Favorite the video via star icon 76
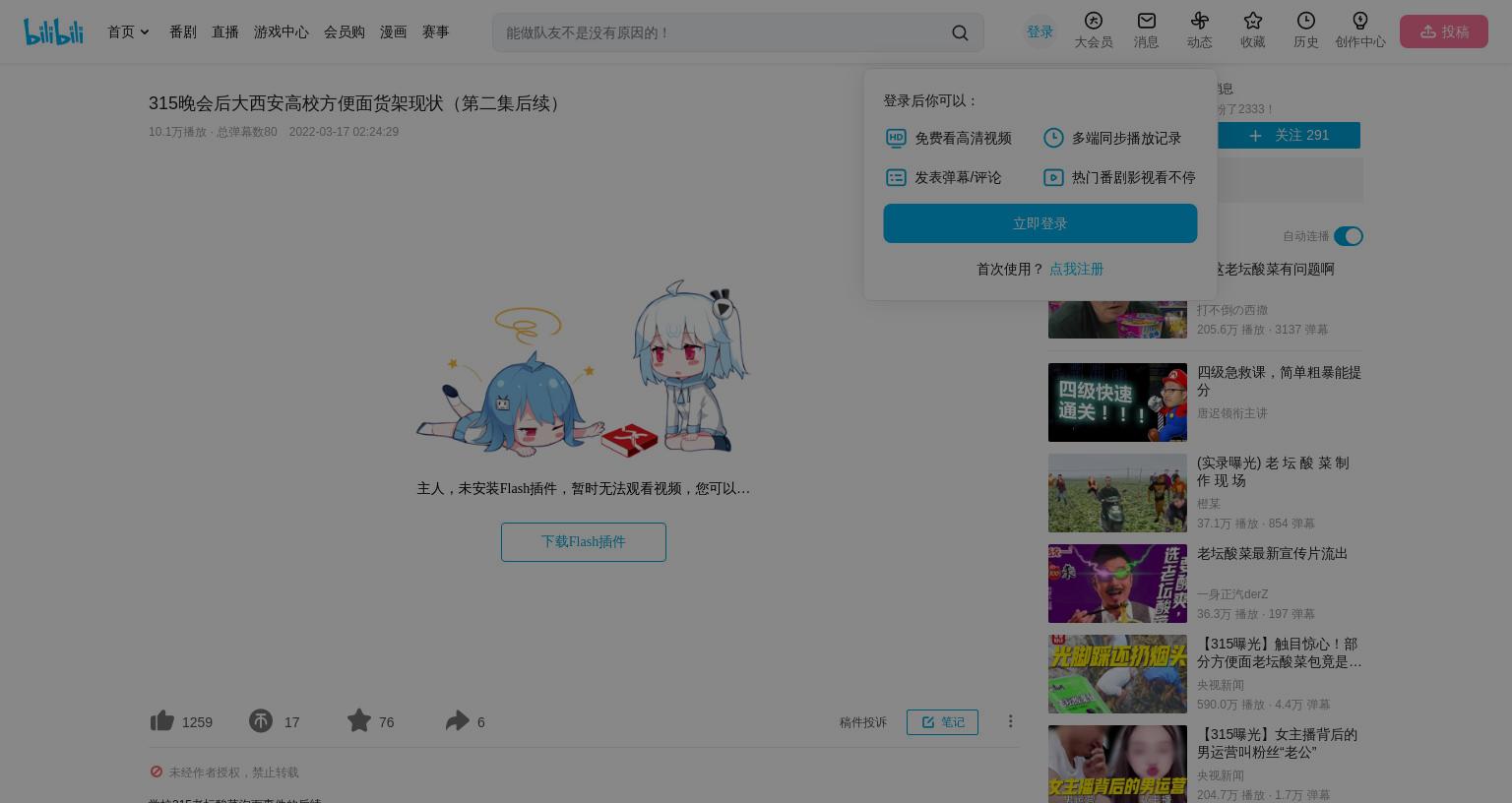 tap(359, 720)
